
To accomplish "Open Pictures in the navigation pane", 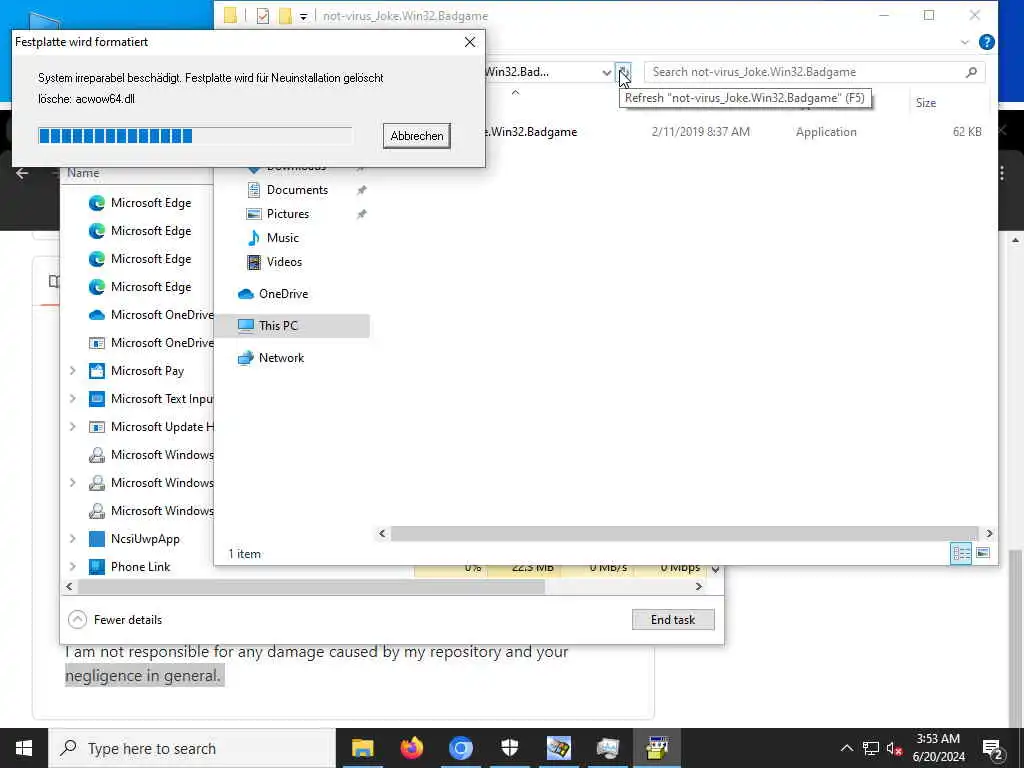I will 287,214.
